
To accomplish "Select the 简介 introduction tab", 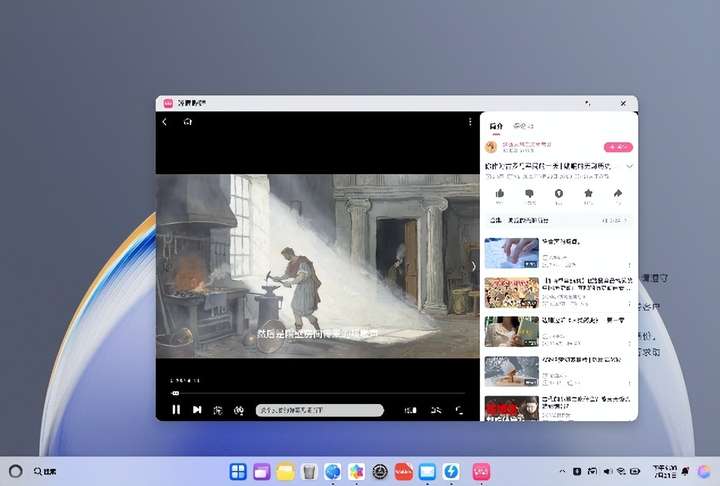I will 496,126.
